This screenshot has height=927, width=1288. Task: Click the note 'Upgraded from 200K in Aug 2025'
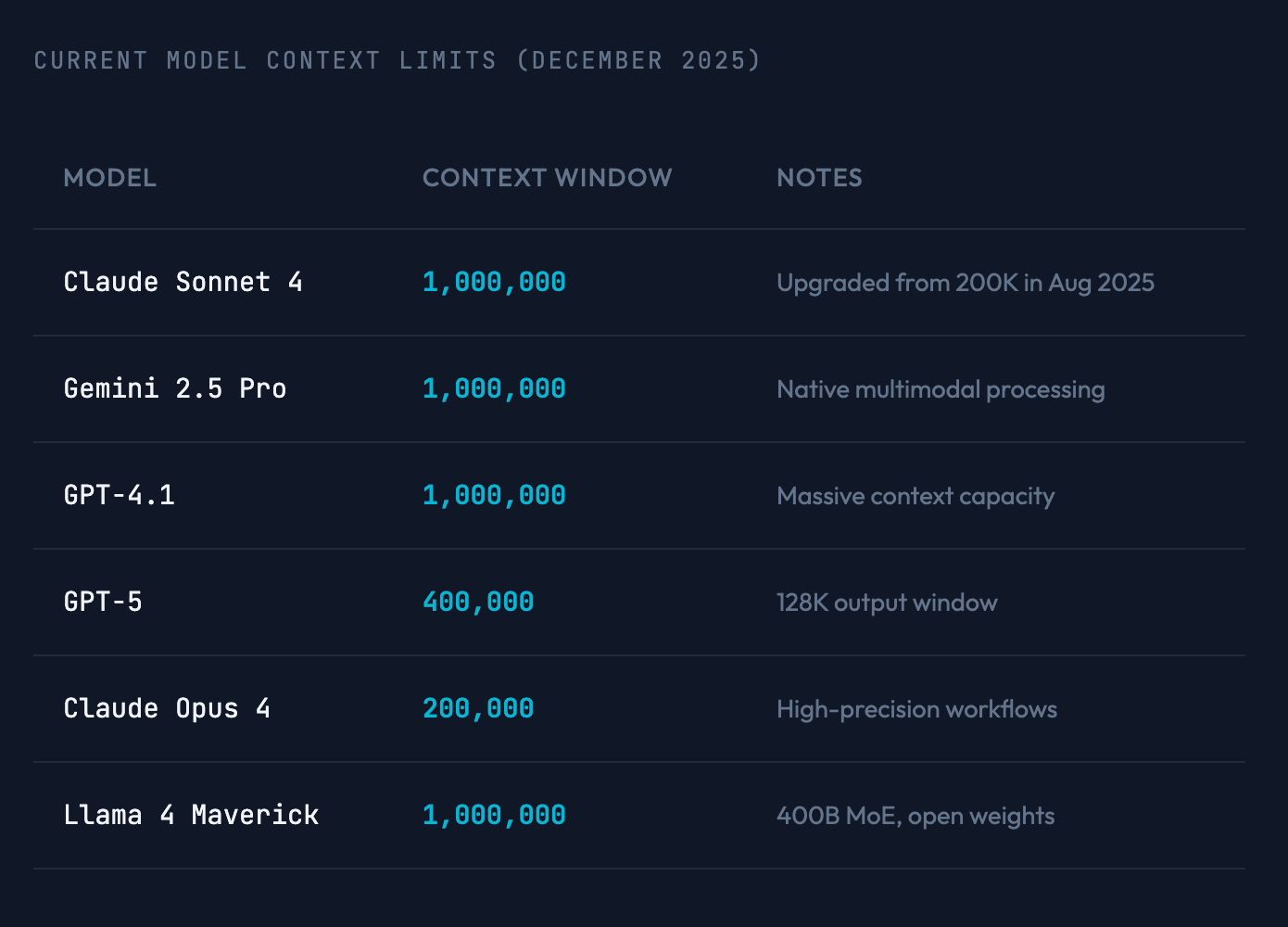pos(966,283)
